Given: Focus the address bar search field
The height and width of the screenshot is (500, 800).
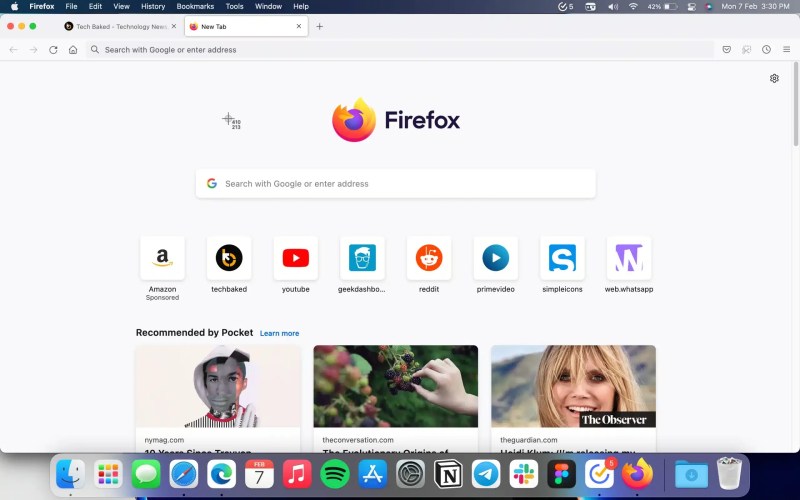Looking at the screenshot, I should pyautogui.click(x=400, y=49).
